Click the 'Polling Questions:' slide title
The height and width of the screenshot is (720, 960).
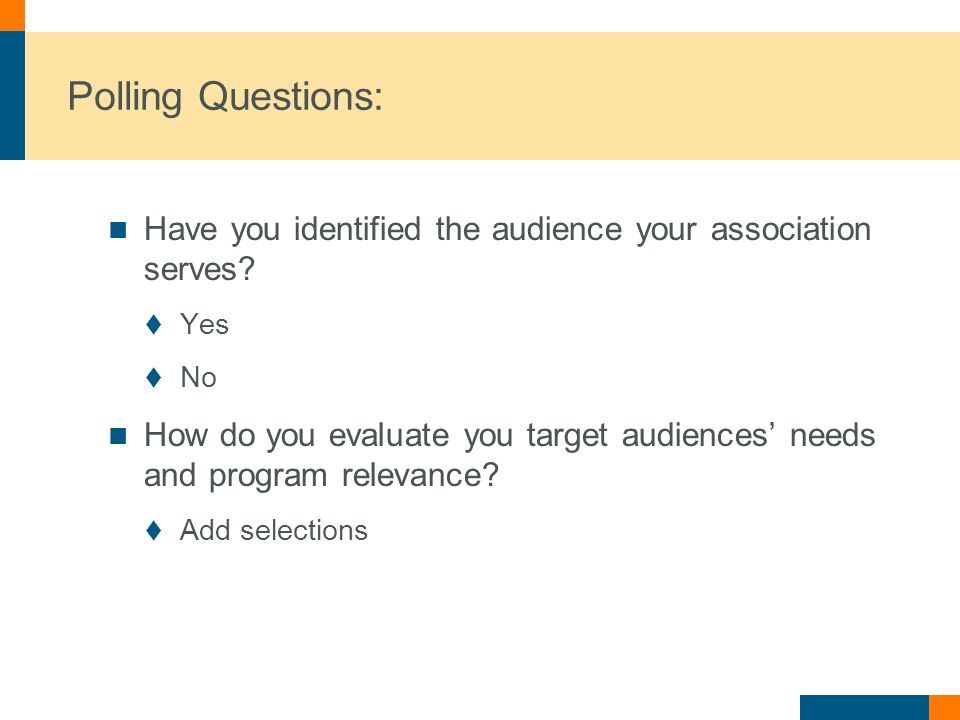click(225, 97)
